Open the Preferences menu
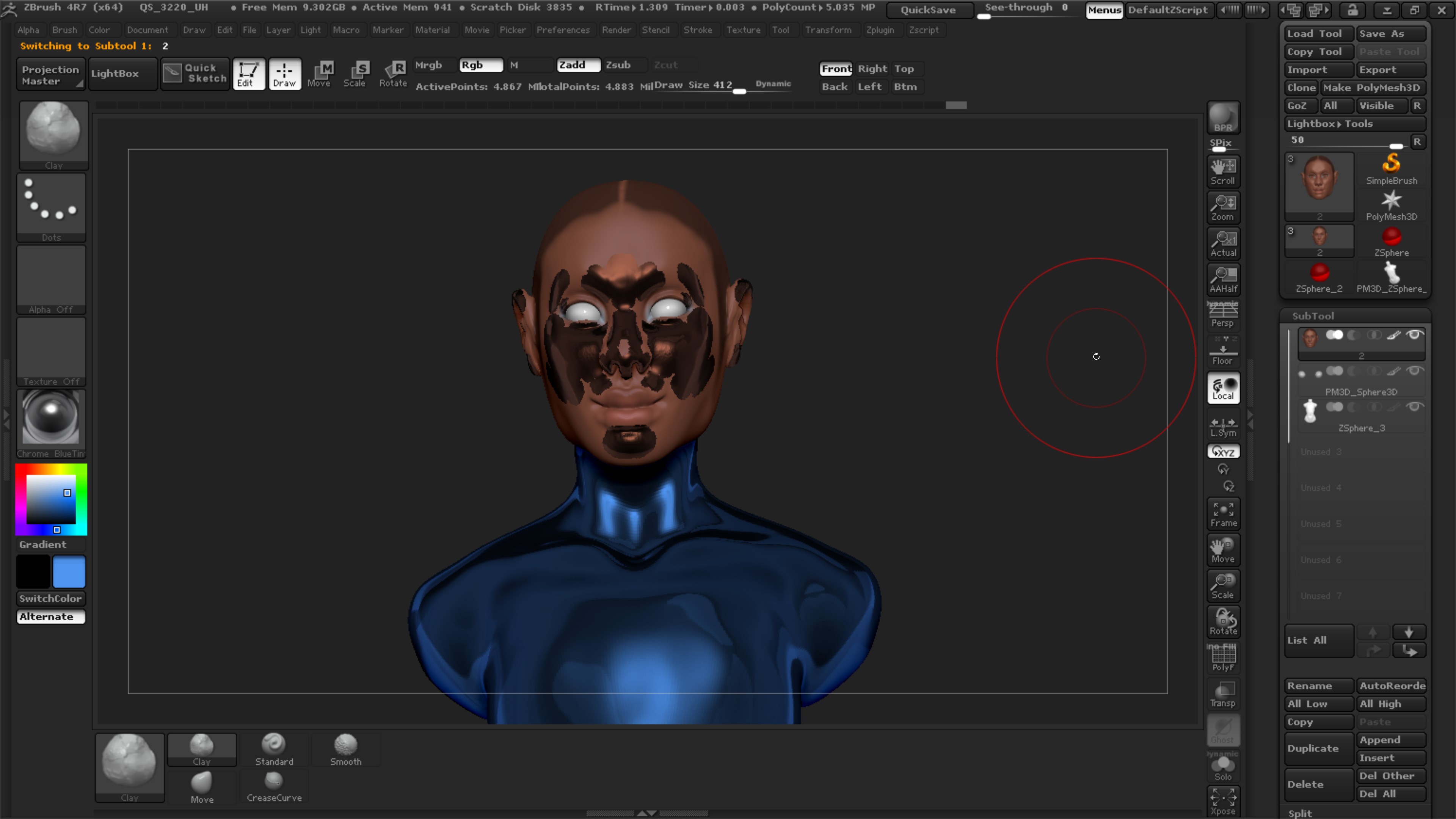 coord(563,30)
